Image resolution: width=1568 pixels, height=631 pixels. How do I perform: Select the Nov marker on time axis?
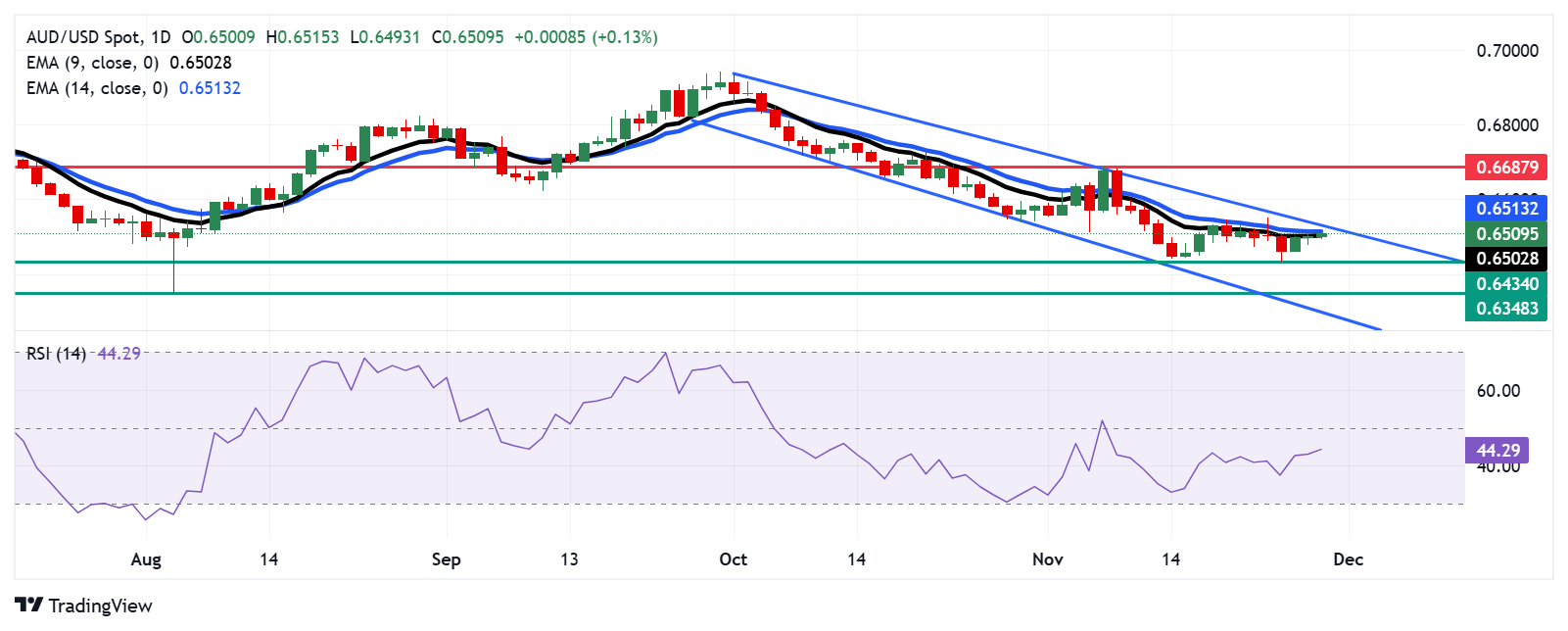pos(1047,559)
